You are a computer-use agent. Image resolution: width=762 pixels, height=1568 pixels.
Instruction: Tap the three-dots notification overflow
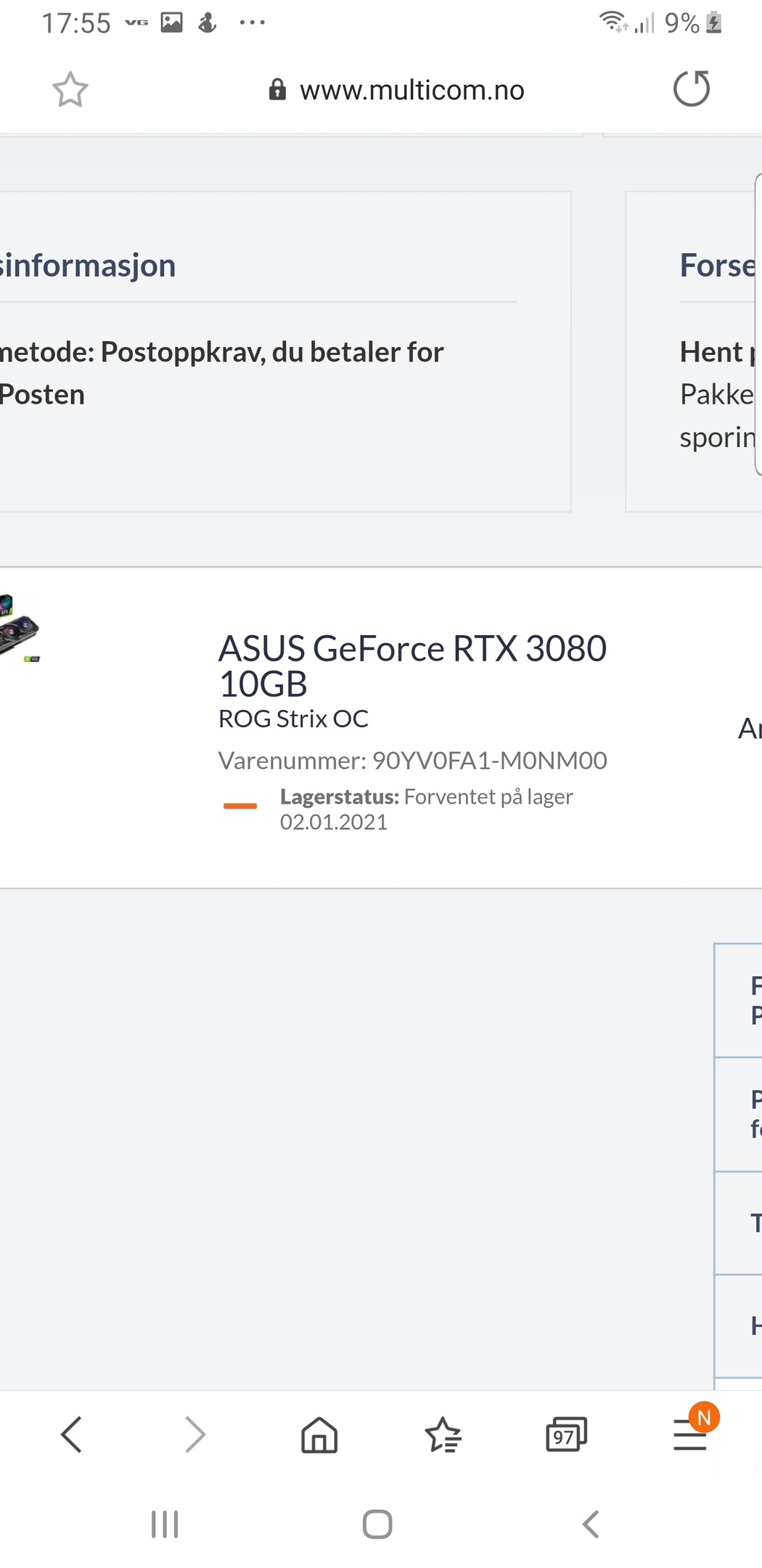pyautogui.click(x=252, y=23)
